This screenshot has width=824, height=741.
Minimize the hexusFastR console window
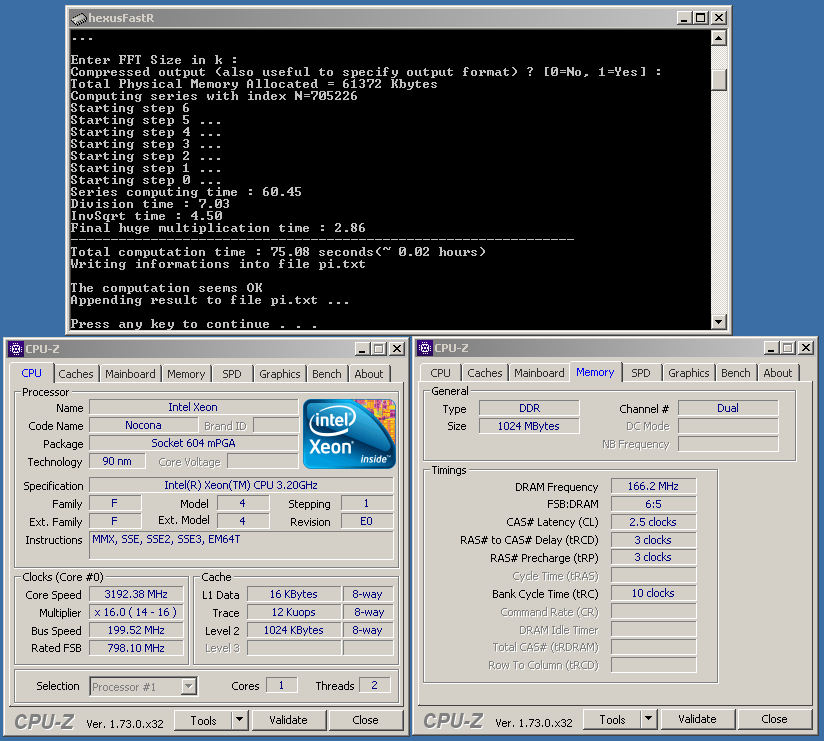point(684,18)
